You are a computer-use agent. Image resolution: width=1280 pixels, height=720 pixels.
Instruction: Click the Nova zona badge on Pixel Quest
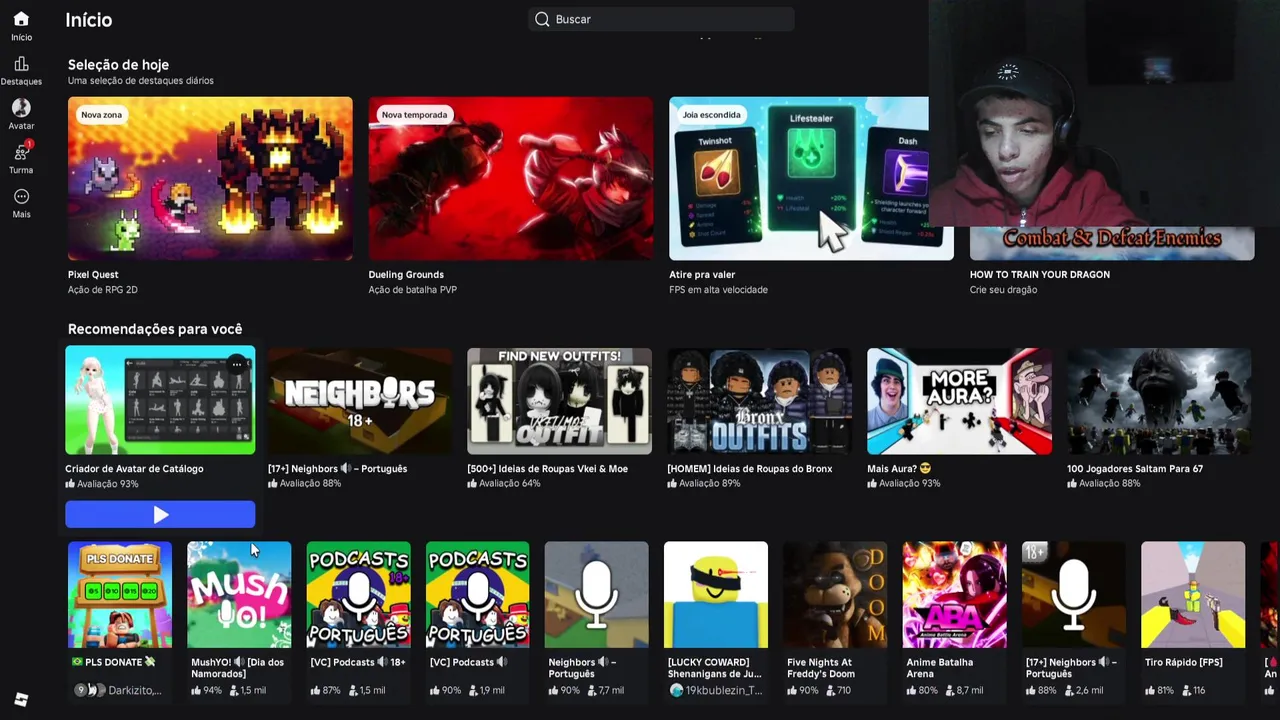(101, 115)
